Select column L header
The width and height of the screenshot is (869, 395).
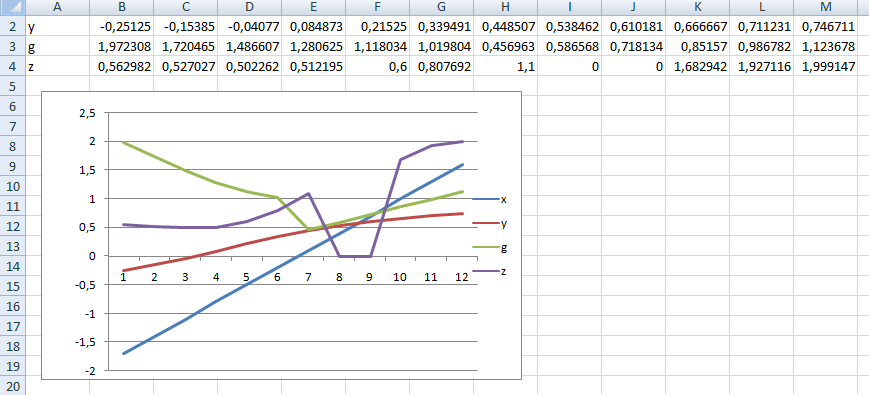761,7
